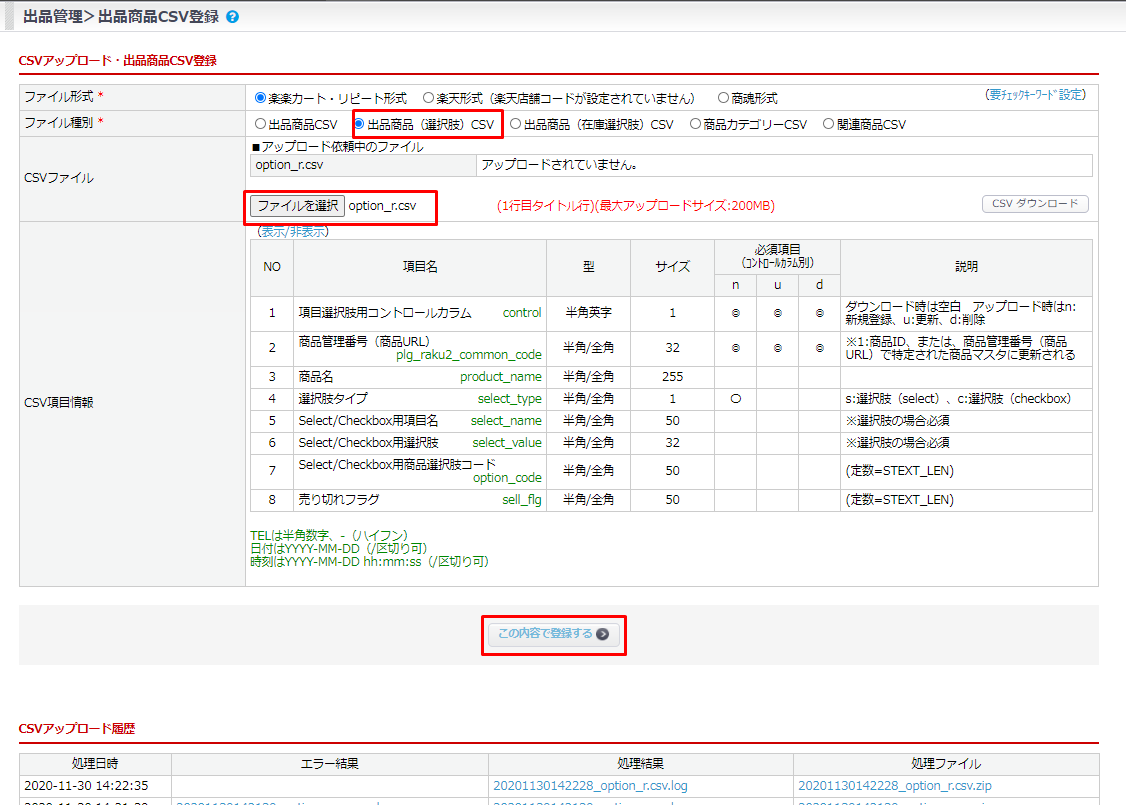Select 出品商品（選択肢）CSV radio button
The width and height of the screenshot is (1126, 805).
pyautogui.click(x=360, y=125)
